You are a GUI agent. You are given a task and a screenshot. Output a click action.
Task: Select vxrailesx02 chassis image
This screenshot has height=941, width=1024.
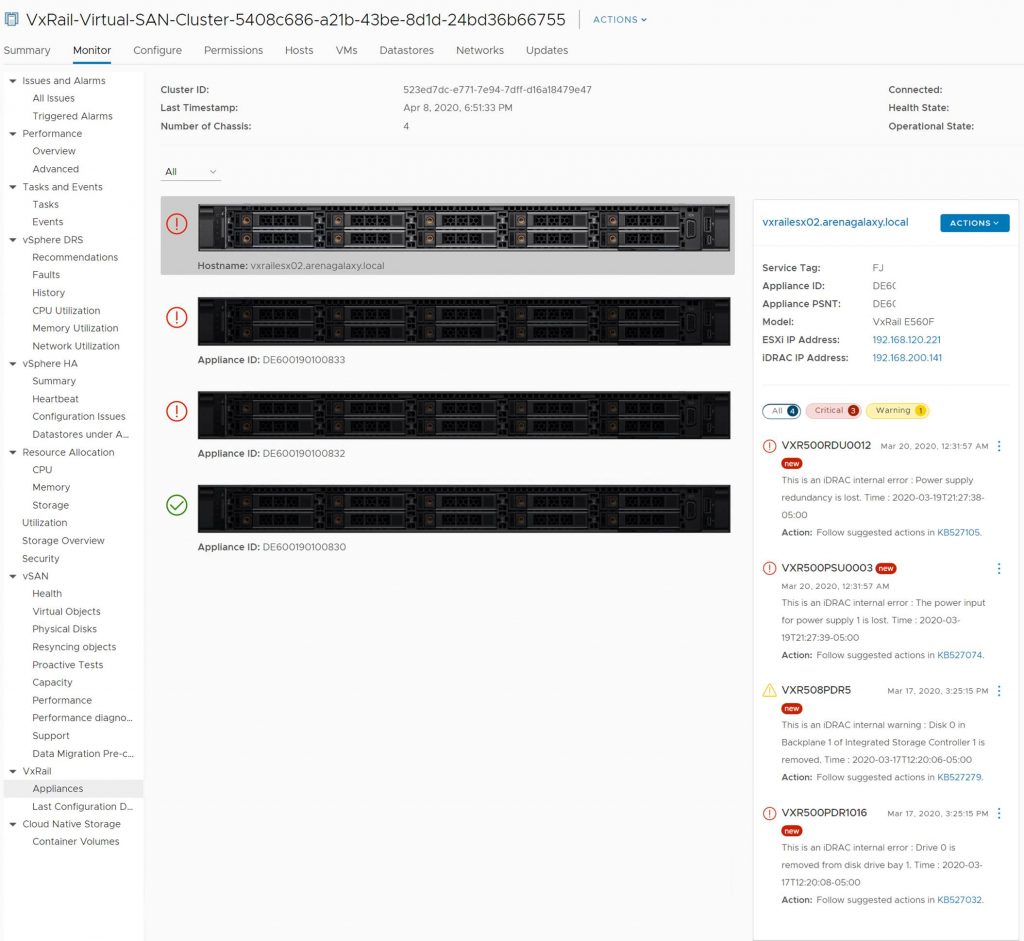(x=464, y=227)
